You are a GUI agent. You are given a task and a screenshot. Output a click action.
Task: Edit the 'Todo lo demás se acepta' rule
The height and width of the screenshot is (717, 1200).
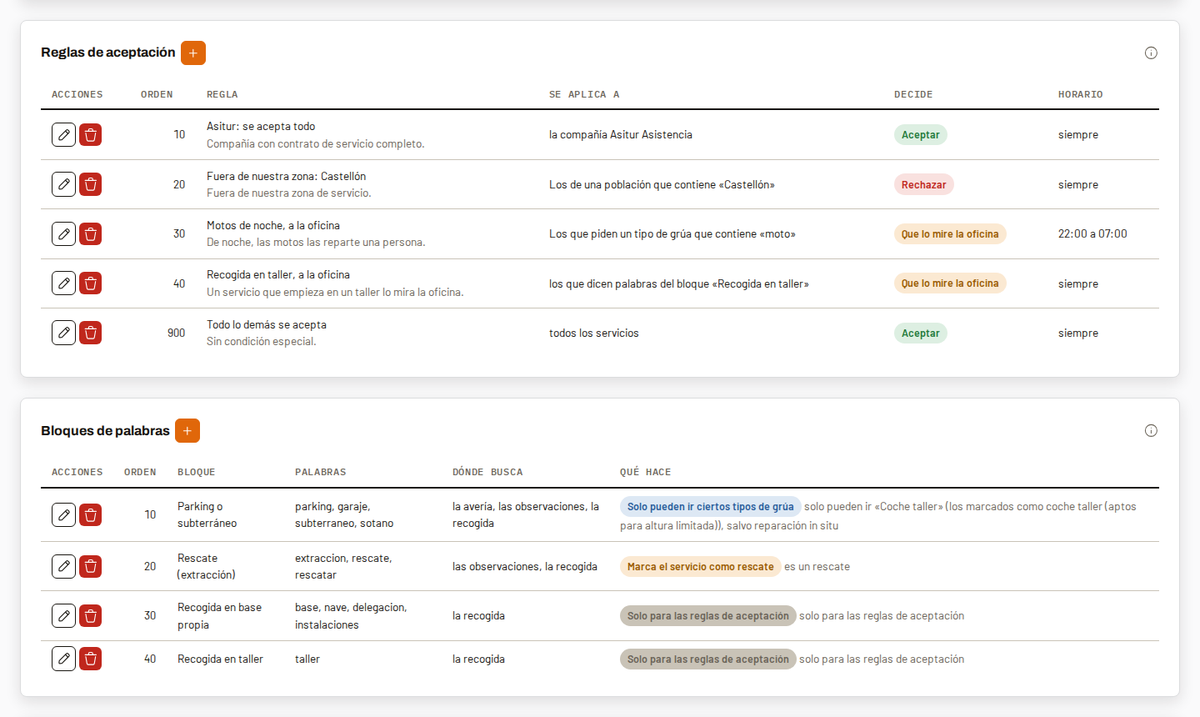pos(64,333)
